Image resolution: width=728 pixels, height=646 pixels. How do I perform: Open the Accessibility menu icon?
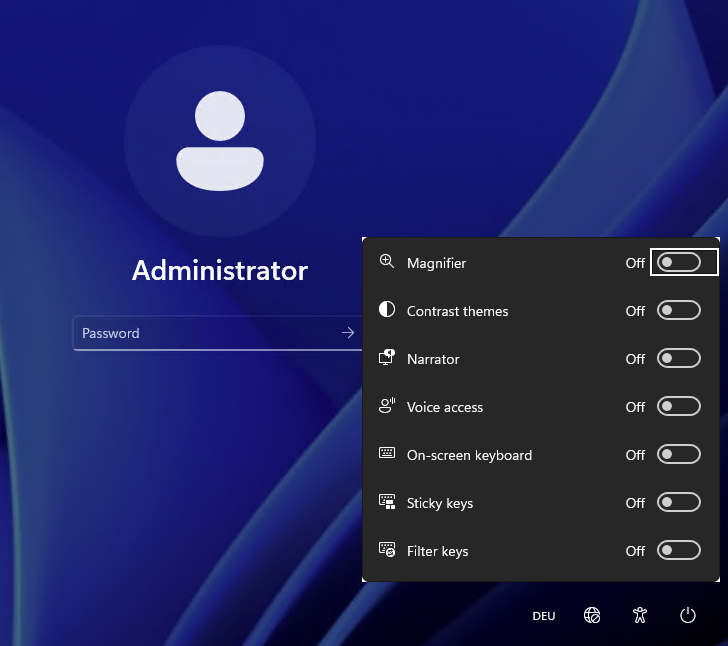coord(640,615)
